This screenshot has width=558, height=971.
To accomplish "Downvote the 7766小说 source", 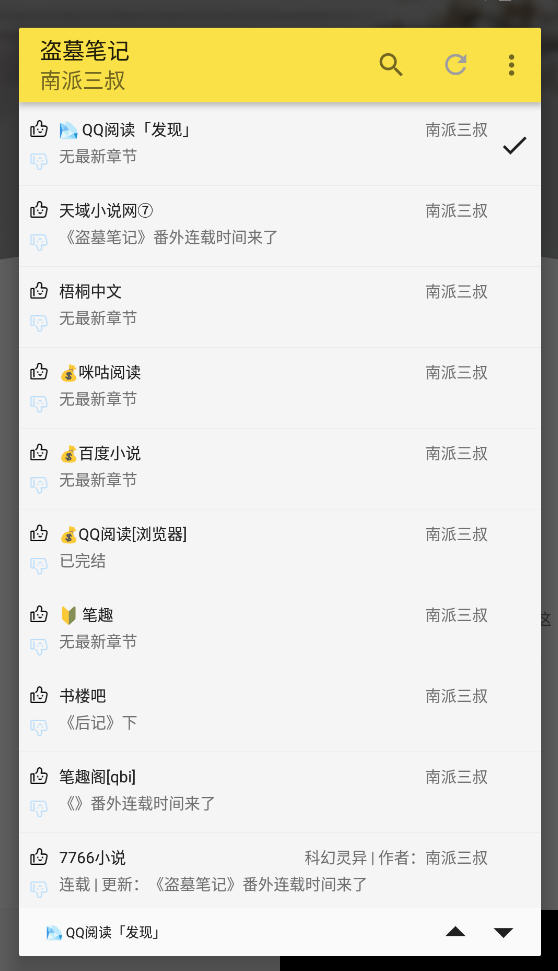I will (38, 889).
